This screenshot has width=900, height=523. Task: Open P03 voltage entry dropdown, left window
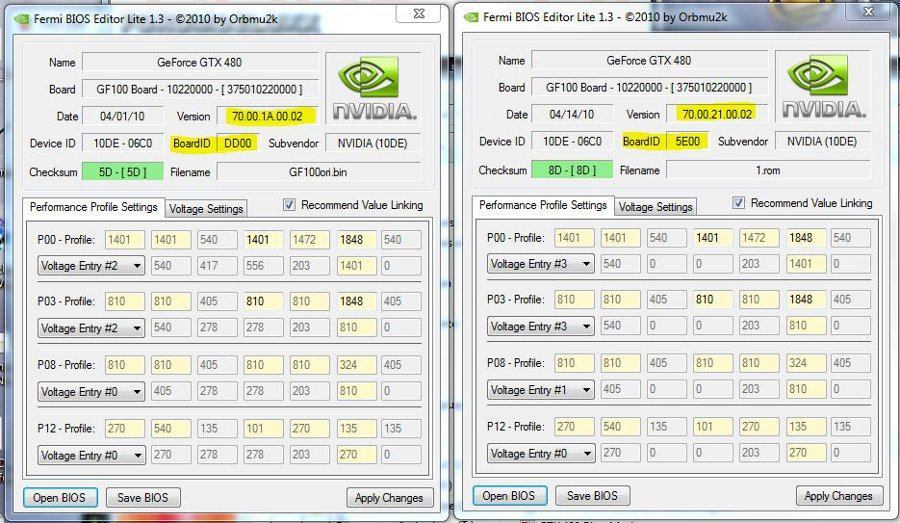point(91,328)
